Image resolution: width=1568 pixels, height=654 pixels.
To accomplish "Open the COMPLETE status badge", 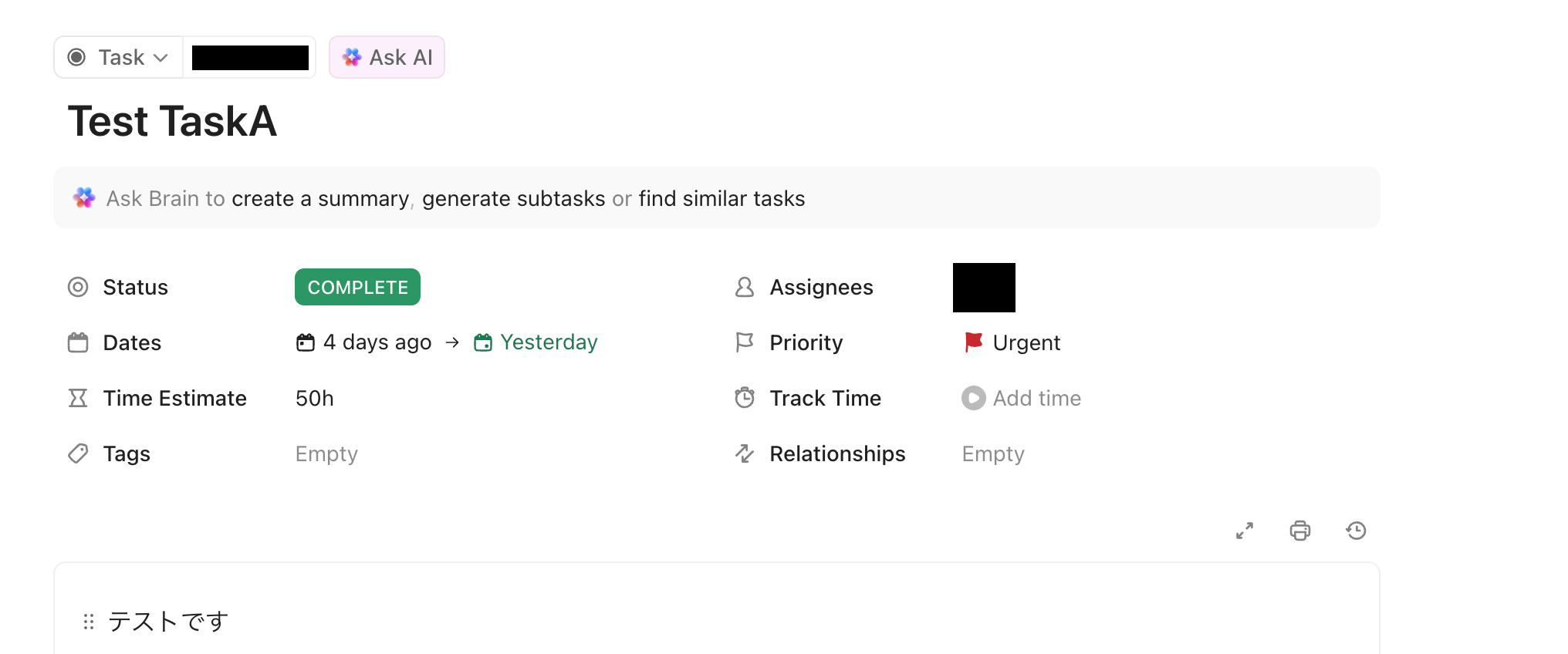I will pyautogui.click(x=357, y=287).
